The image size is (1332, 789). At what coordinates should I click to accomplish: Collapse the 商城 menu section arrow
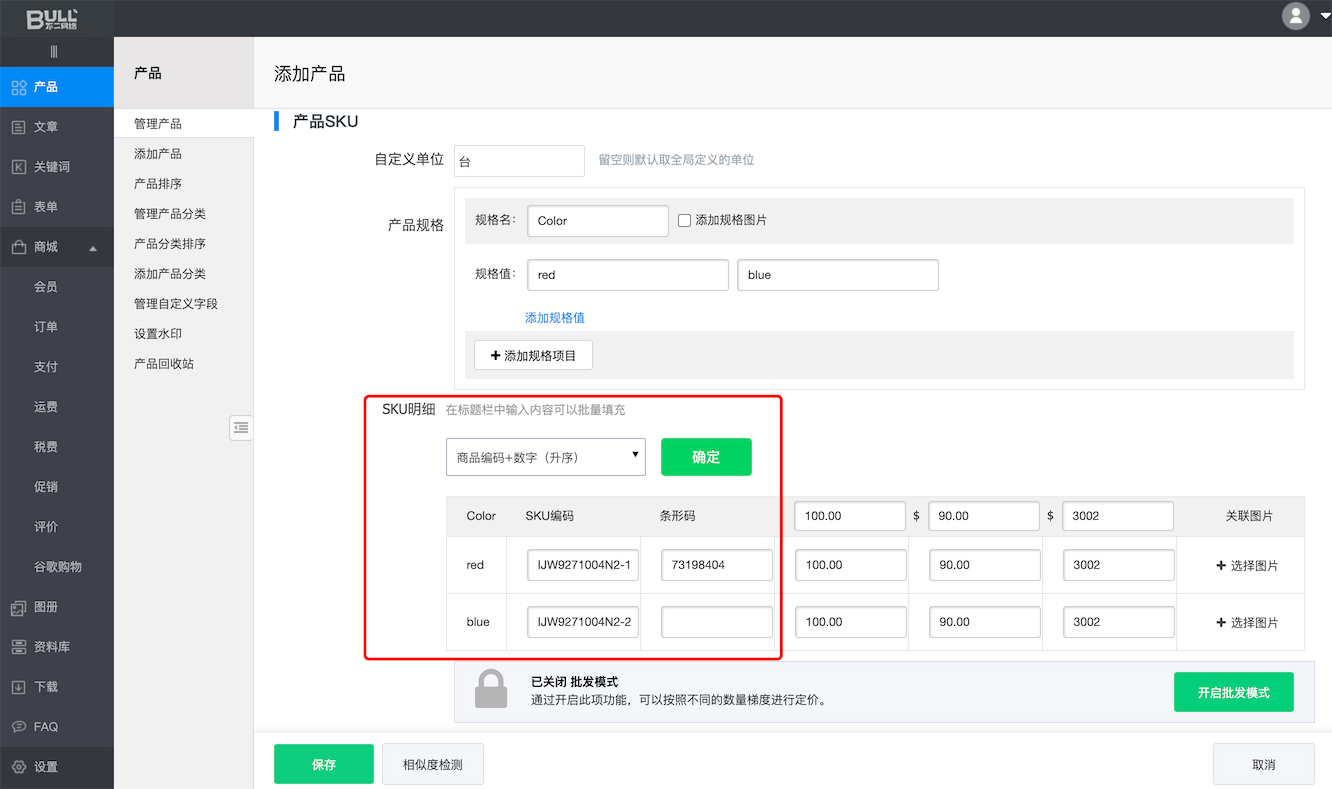(x=93, y=248)
